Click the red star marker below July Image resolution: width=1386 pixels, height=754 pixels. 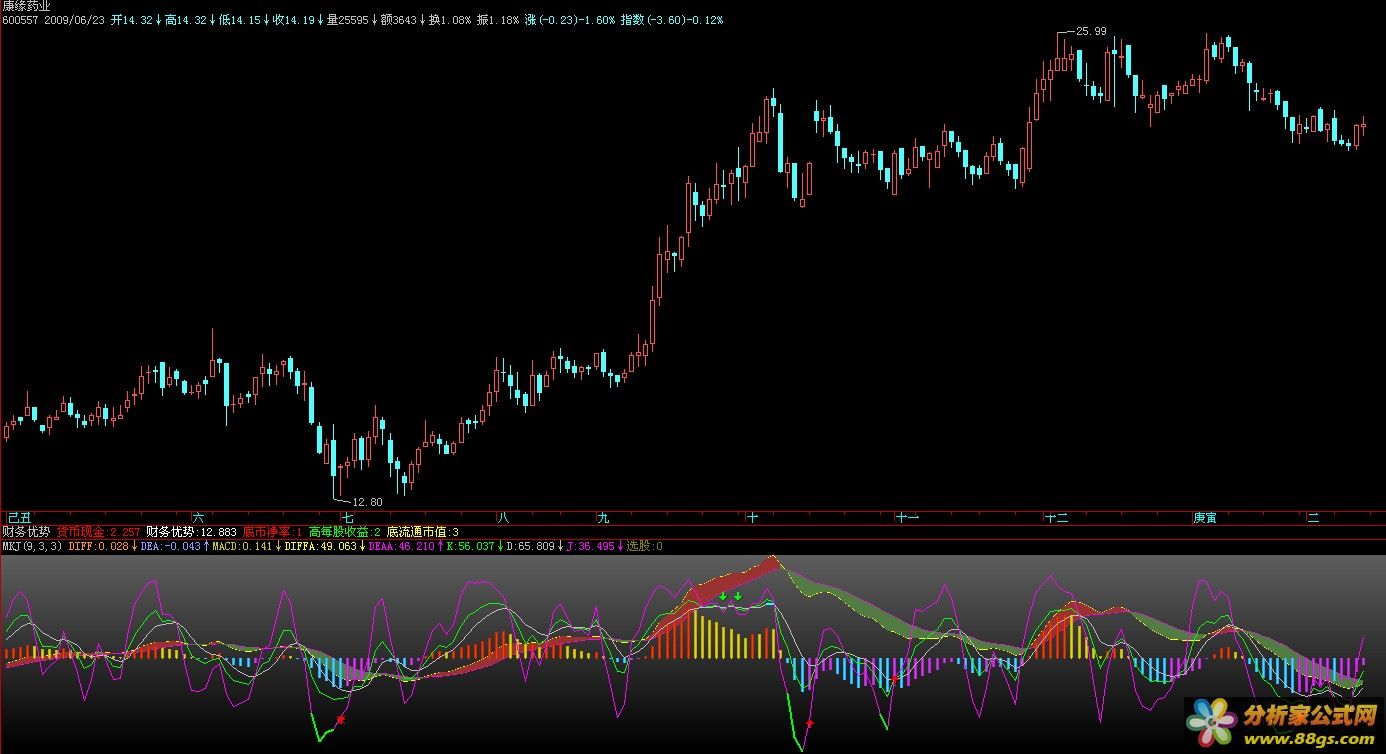coord(341,719)
